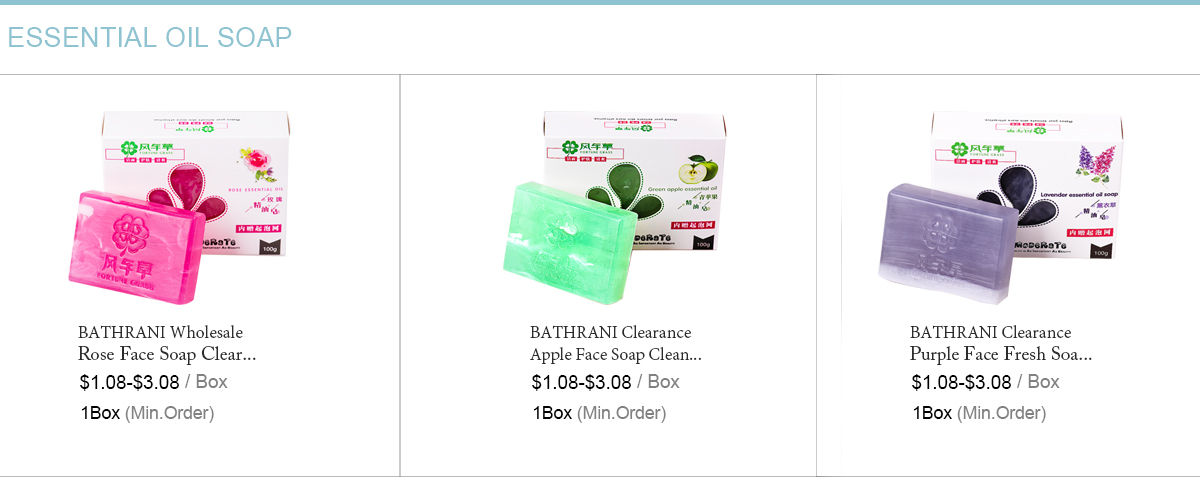This screenshot has height=486, width=1200.
Task: Open the pink rose soap bar image
Action: (x=139, y=249)
